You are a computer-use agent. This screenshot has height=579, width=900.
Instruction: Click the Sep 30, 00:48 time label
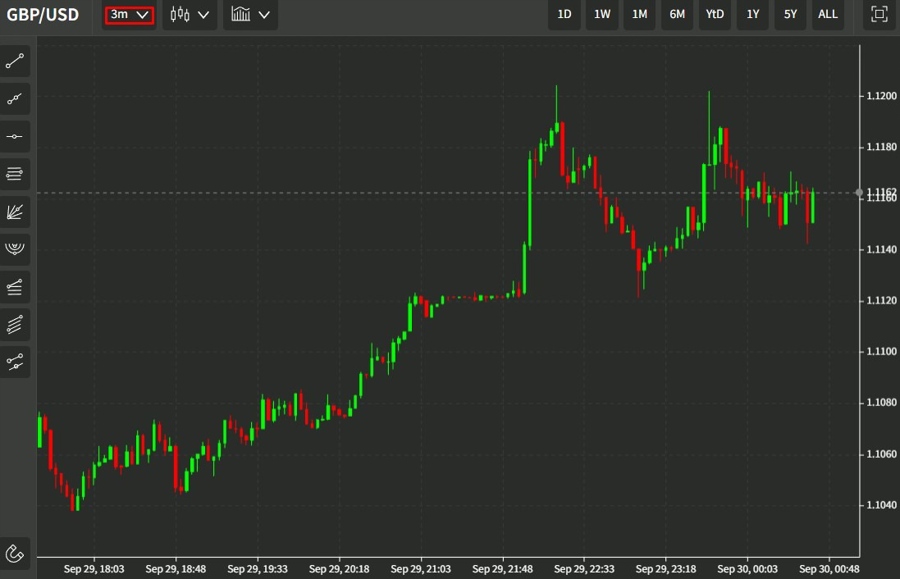[829, 569]
